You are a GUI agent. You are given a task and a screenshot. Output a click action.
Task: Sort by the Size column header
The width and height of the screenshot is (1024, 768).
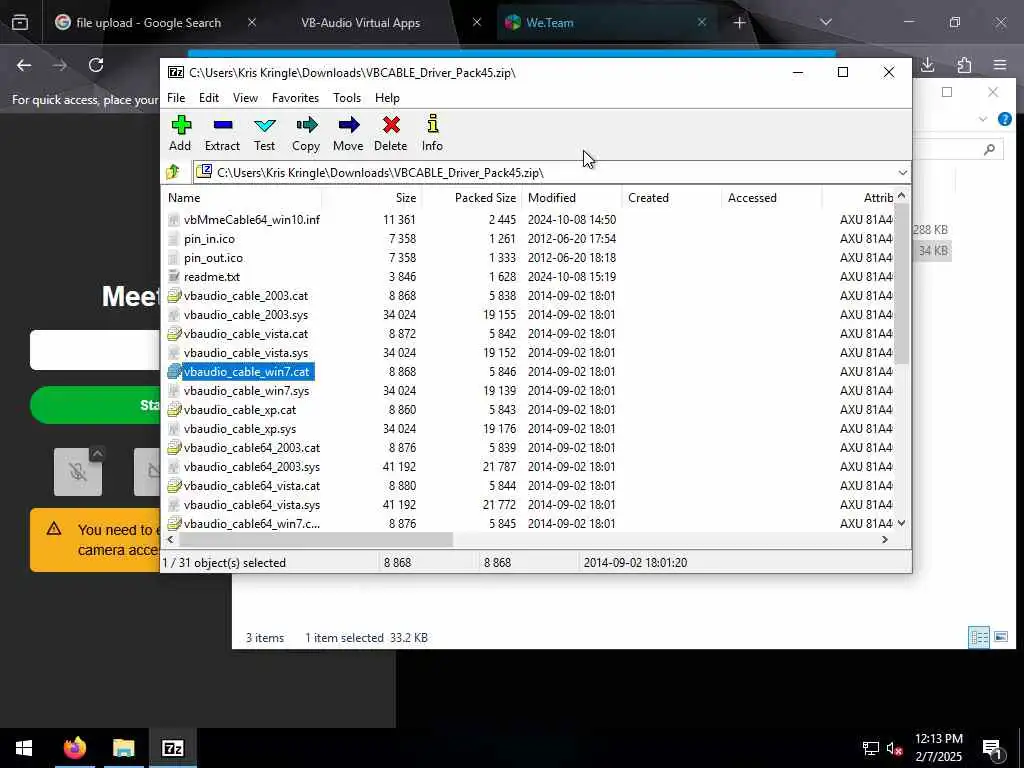coord(372,198)
